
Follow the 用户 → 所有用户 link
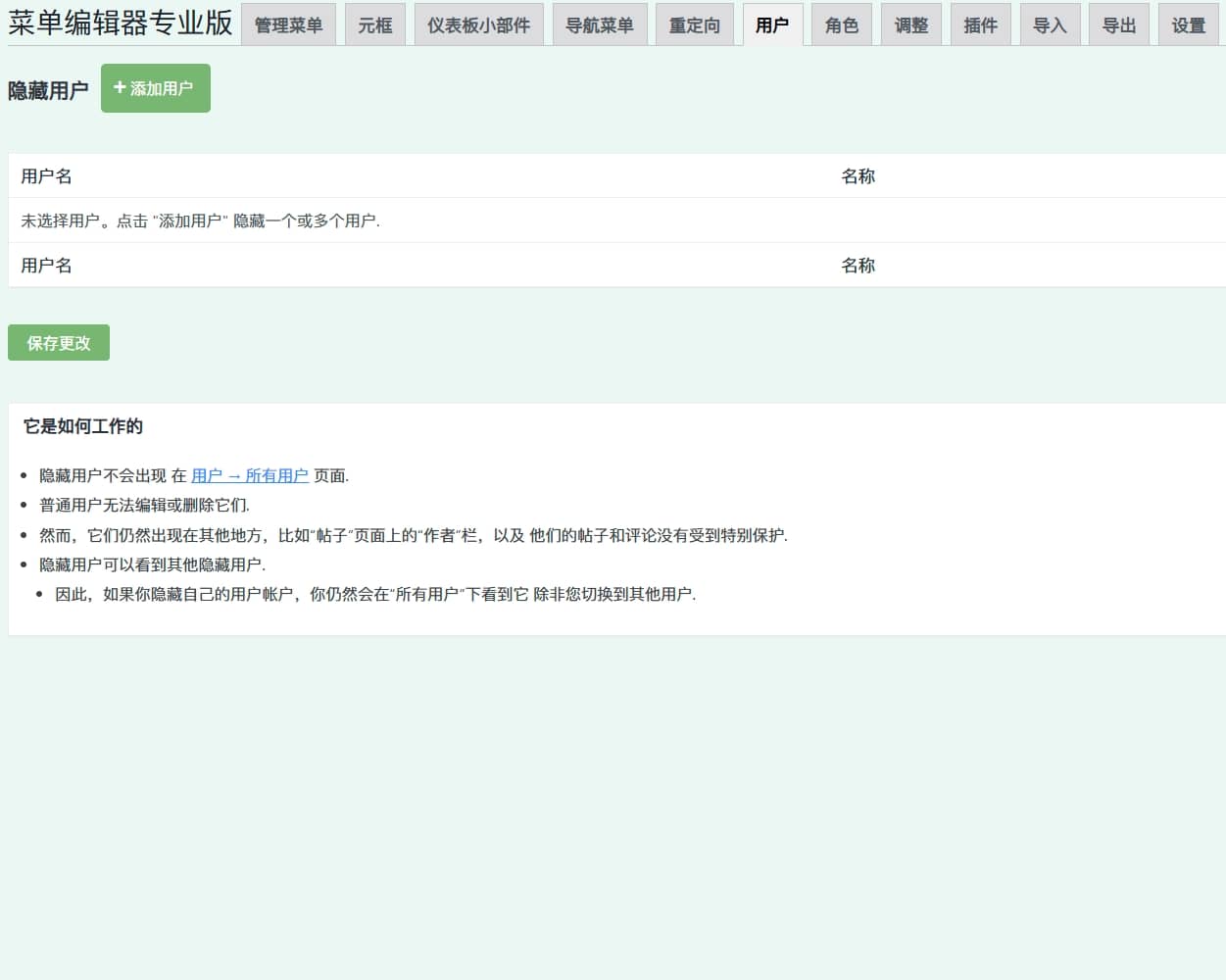(x=249, y=475)
